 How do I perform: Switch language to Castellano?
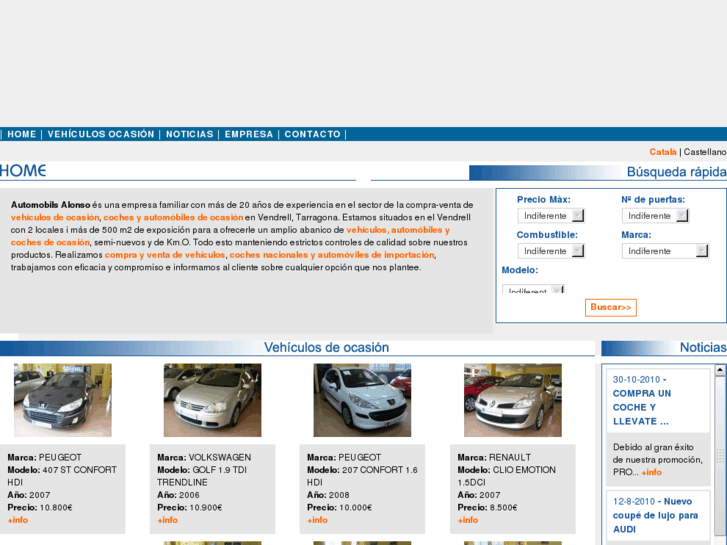click(705, 152)
